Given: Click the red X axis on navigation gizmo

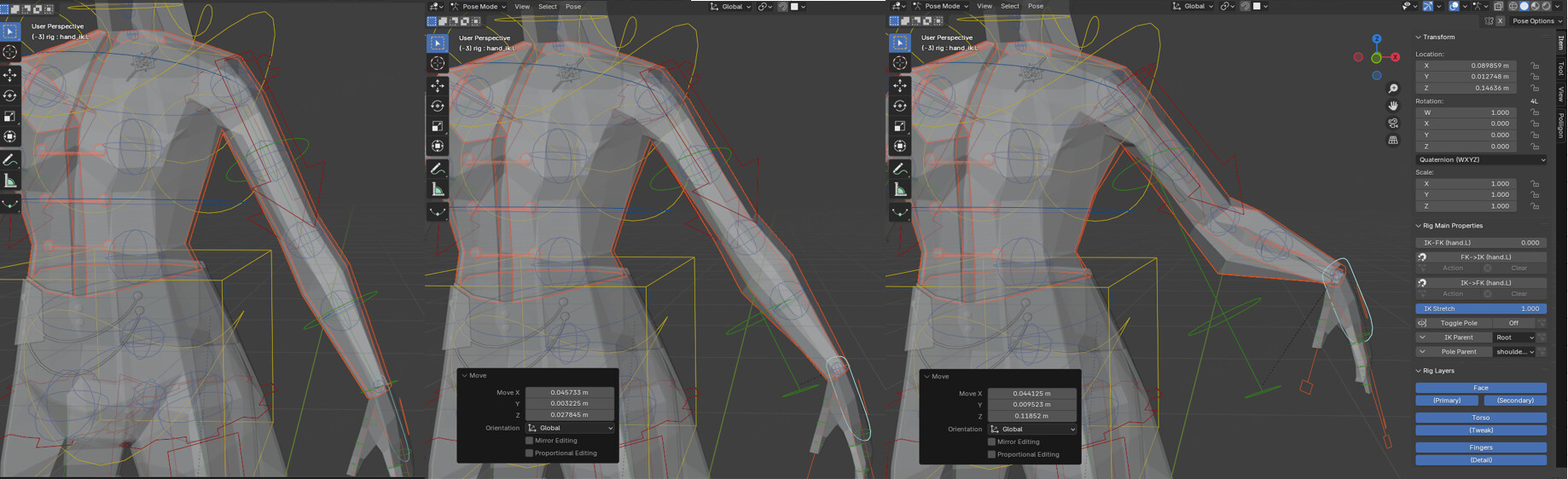Looking at the screenshot, I should coord(1396,57).
